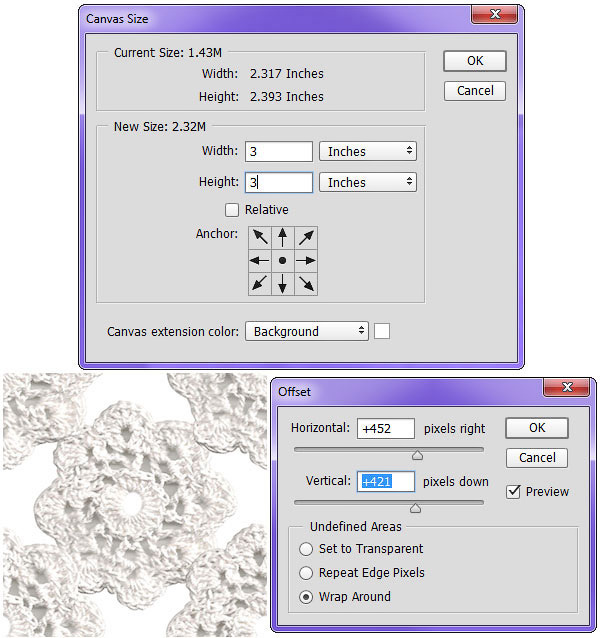Click the '2.317 Inches' width value

(x=287, y=74)
